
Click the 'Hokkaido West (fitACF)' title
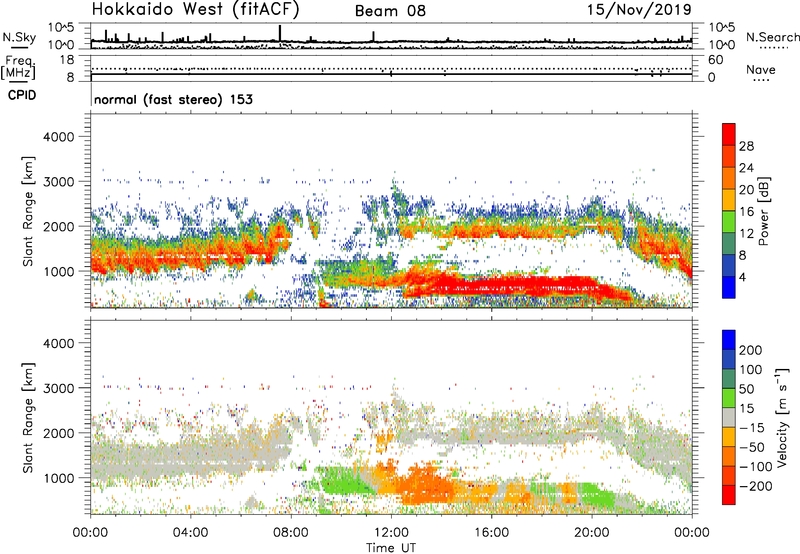pyautogui.click(x=195, y=9)
